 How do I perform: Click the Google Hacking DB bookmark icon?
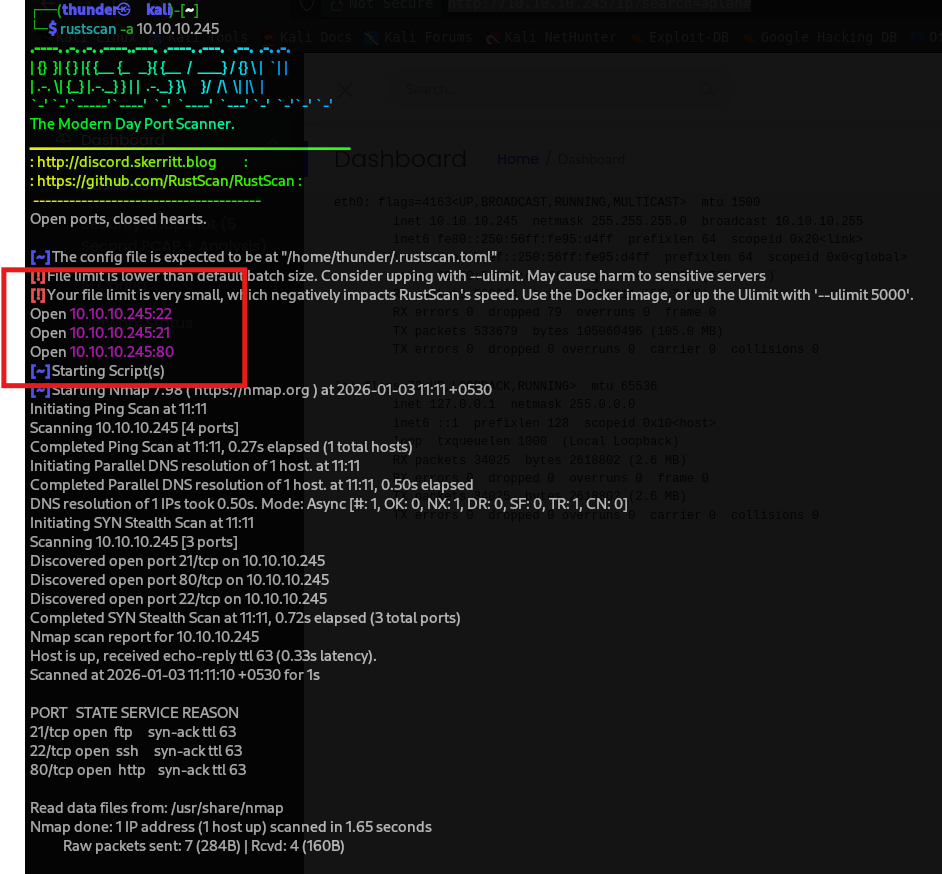pos(749,37)
